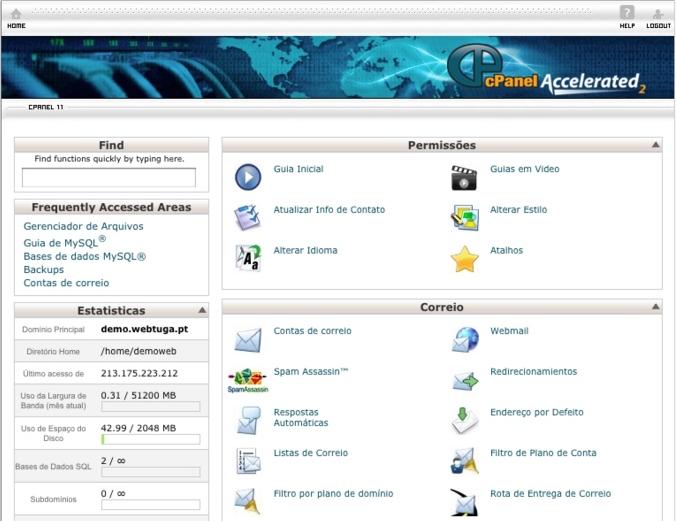676x522 pixels.
Task: Click the Atalhos text link
Action: pyautogui.click(x=506, y=250)
